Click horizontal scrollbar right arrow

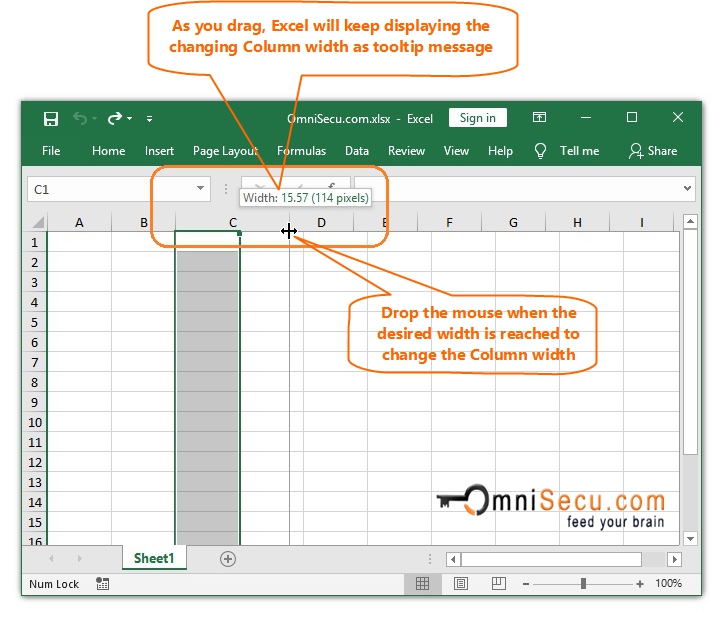[675, 560]
